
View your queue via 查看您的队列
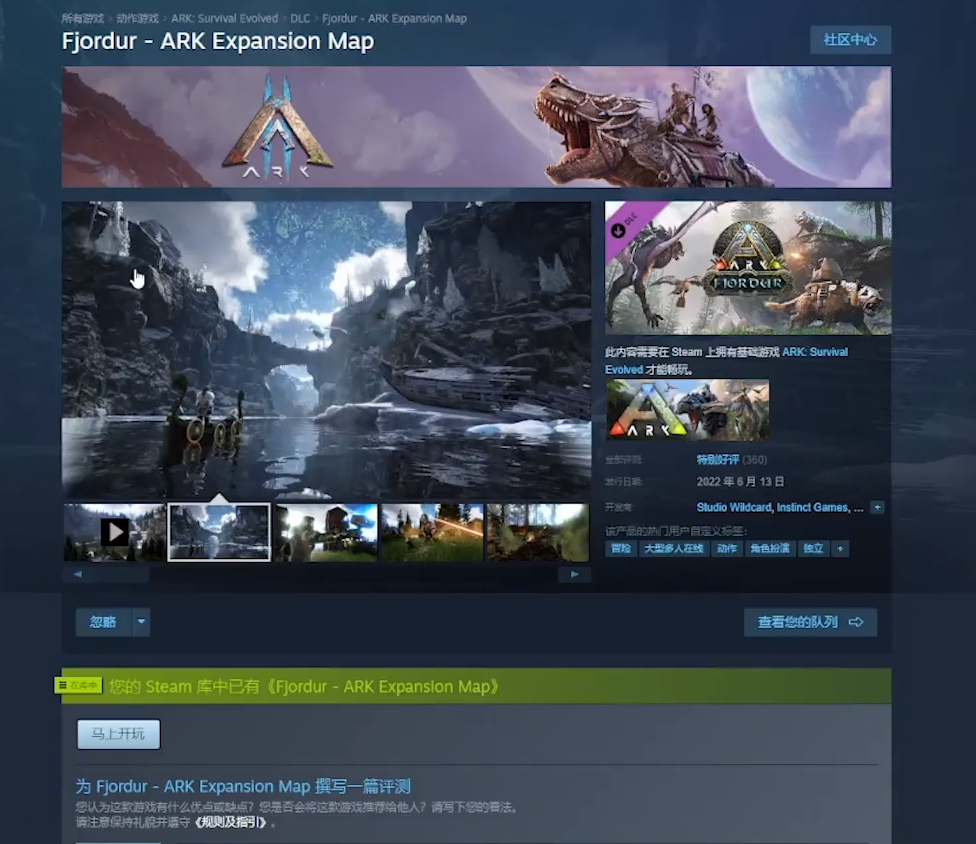tap(809, 622)
